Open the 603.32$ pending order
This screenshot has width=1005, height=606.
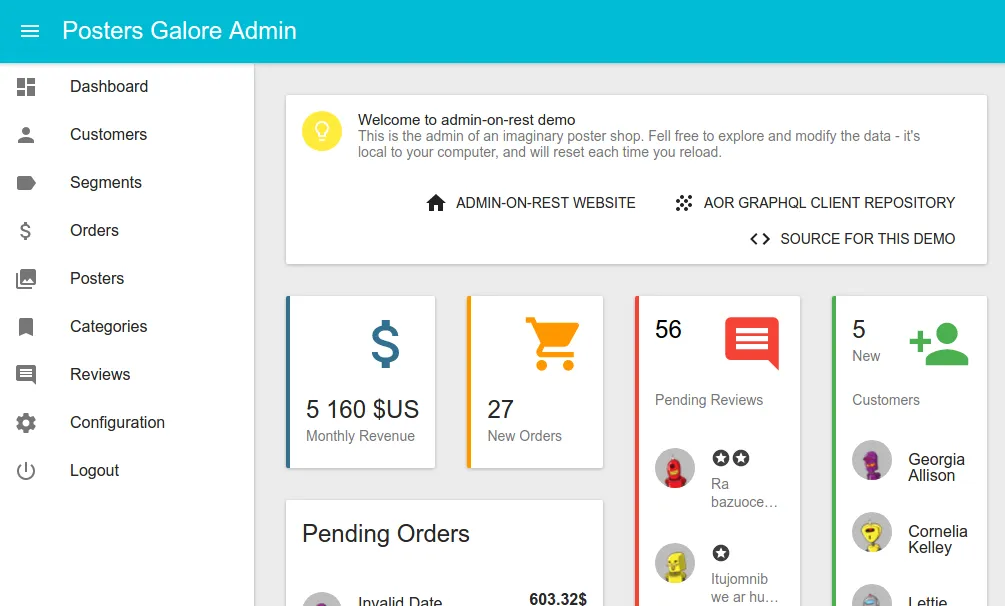pyautogui.click(x=557, y=598)
